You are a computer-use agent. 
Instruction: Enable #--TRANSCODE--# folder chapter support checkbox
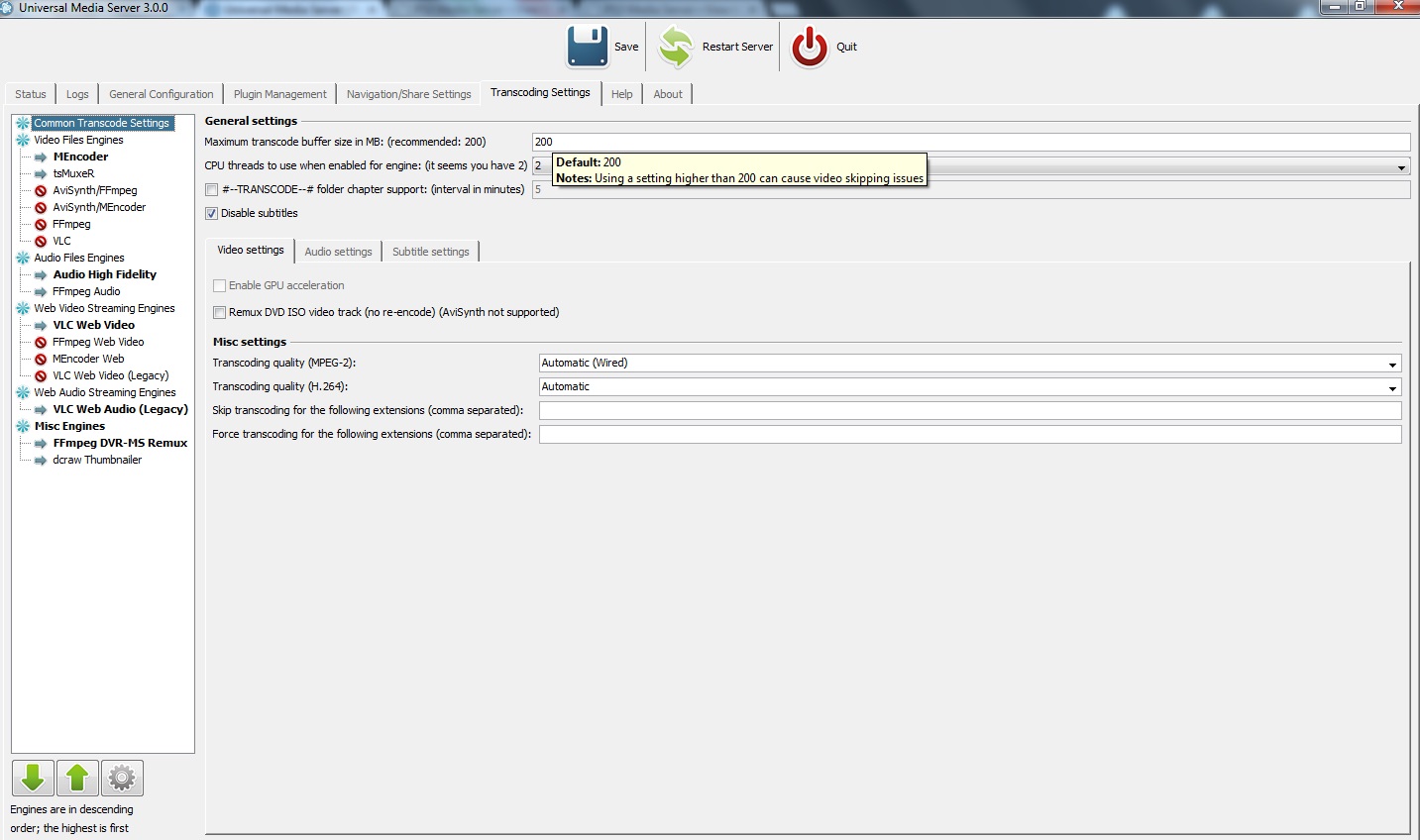coord(211,190)
